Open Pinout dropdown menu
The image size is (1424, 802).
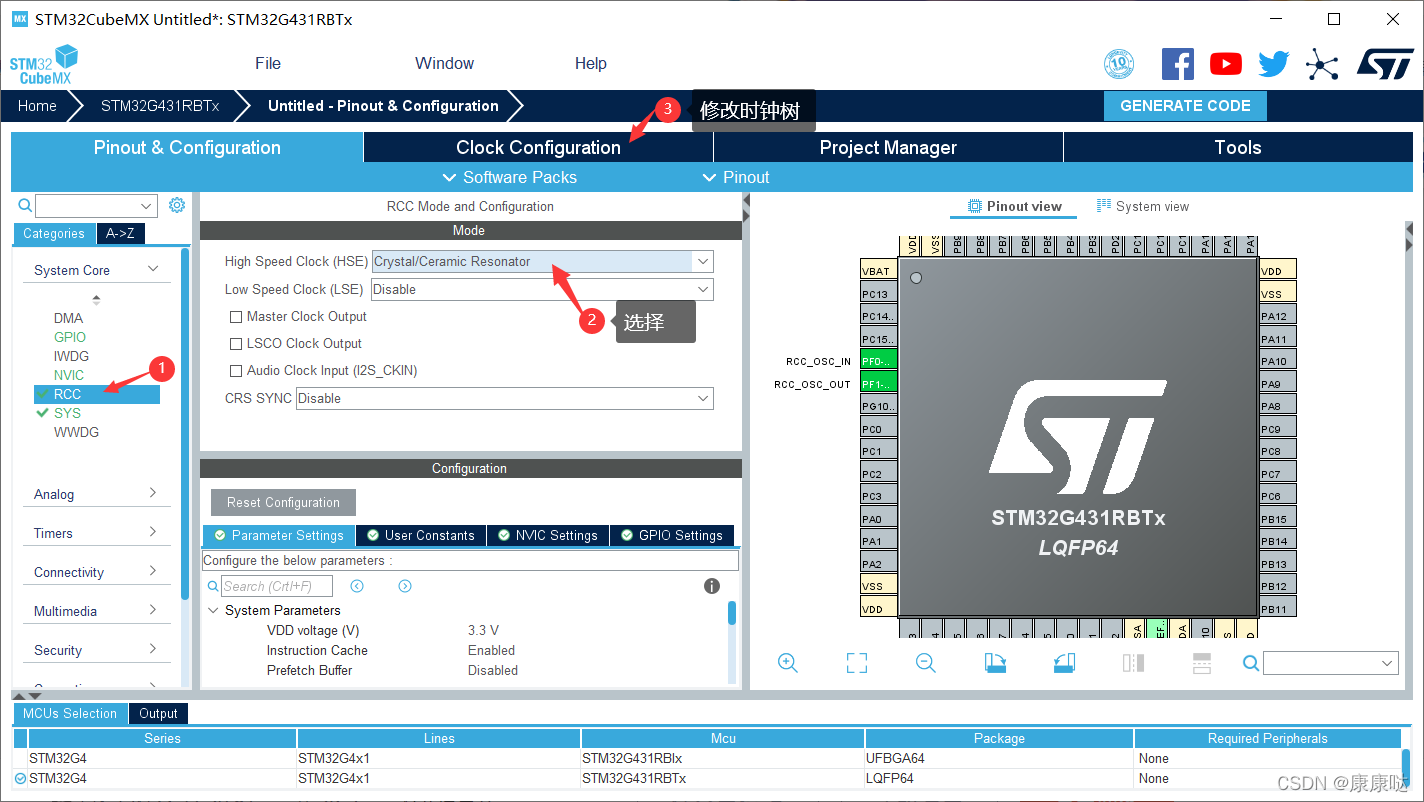point(736,177)
